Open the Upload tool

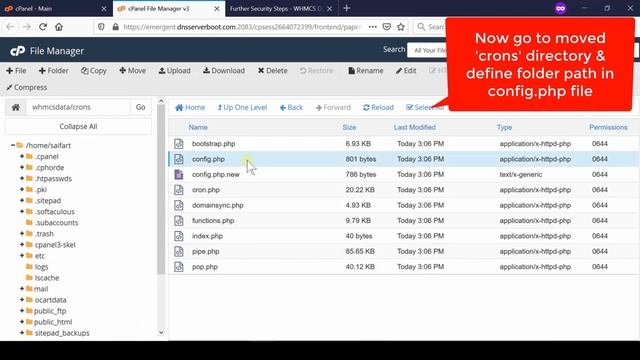174,71
